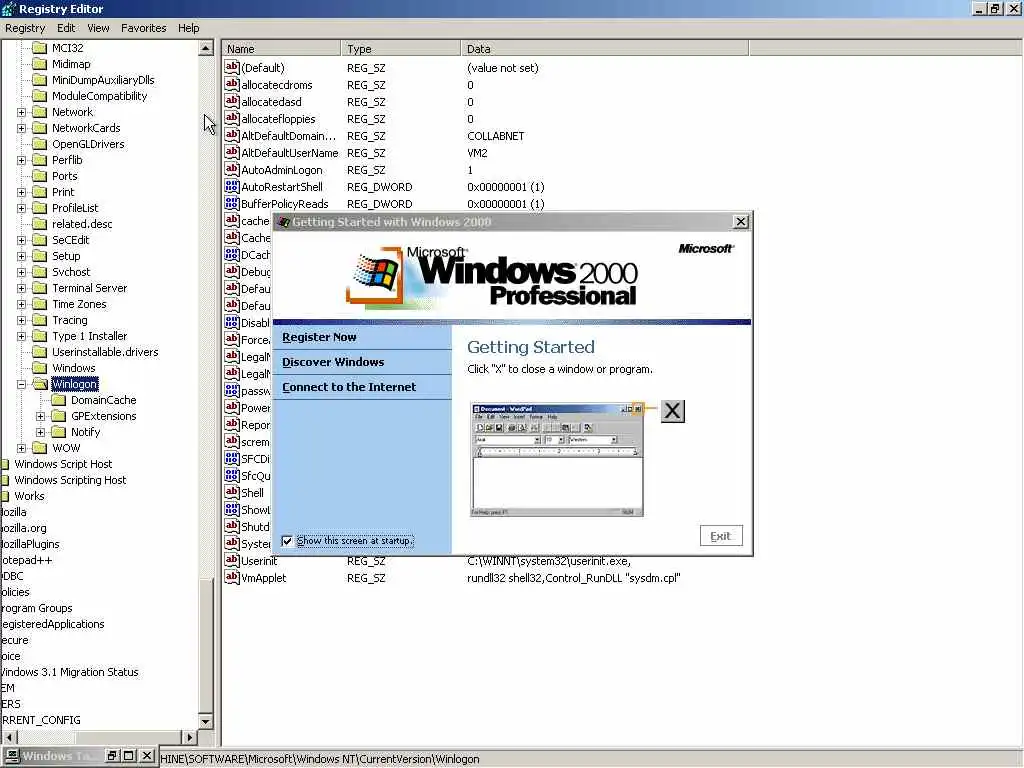Expand the Print key
The height and width of the screenshot is (768, 1024).
22,192
